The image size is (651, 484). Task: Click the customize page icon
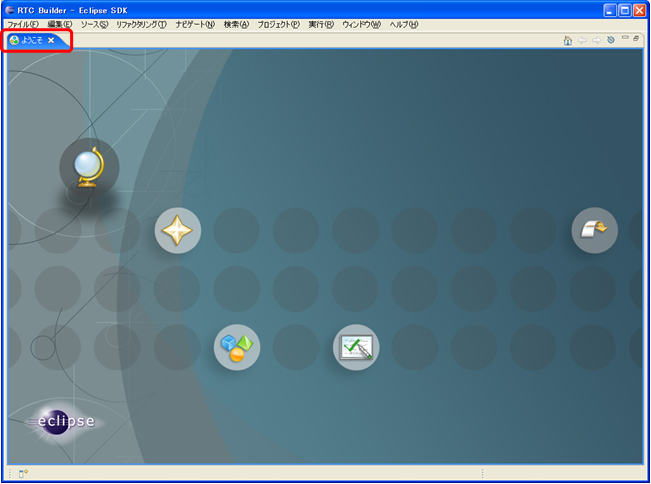point(611,40)
